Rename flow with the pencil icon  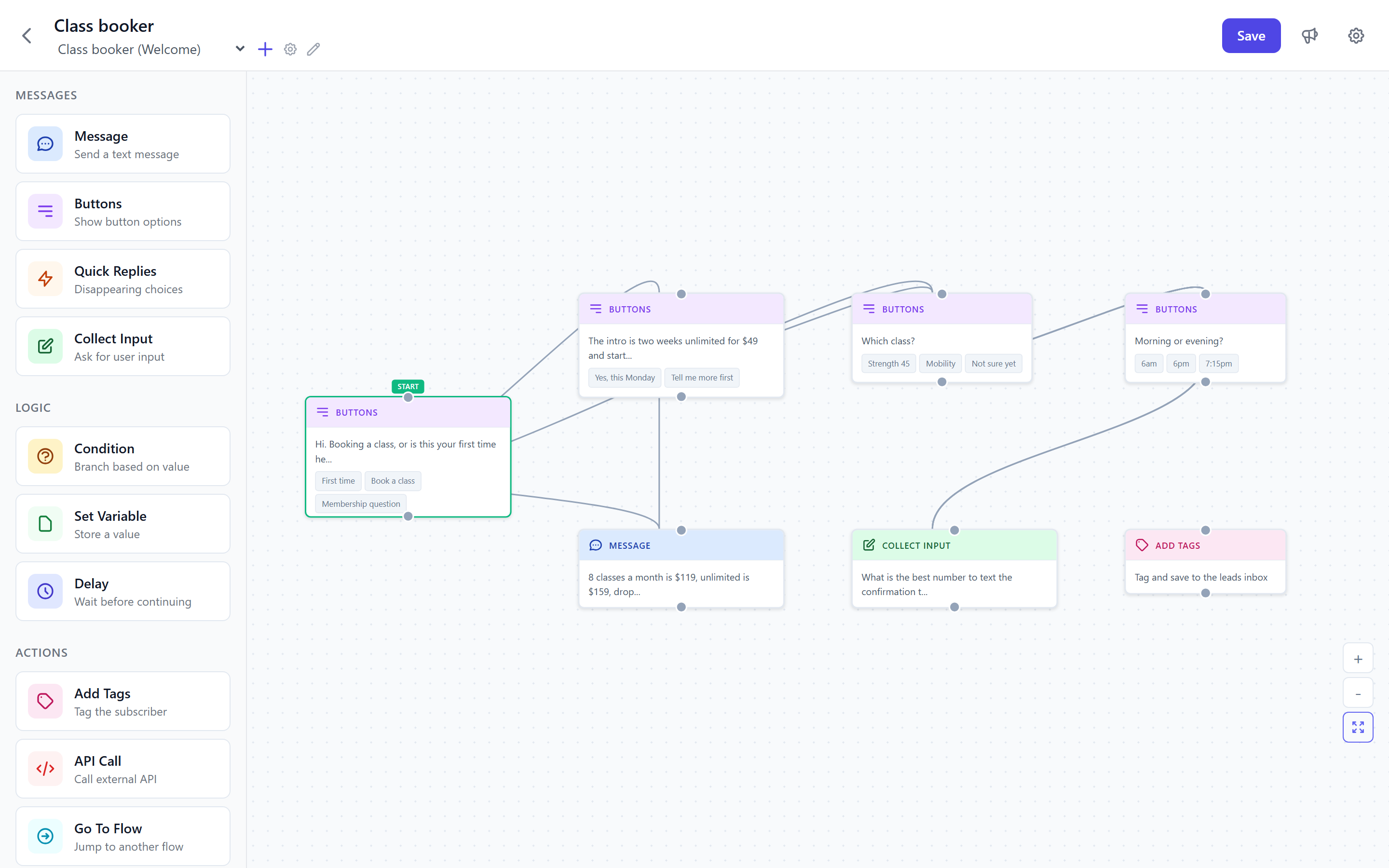click(x=313, y=49)
